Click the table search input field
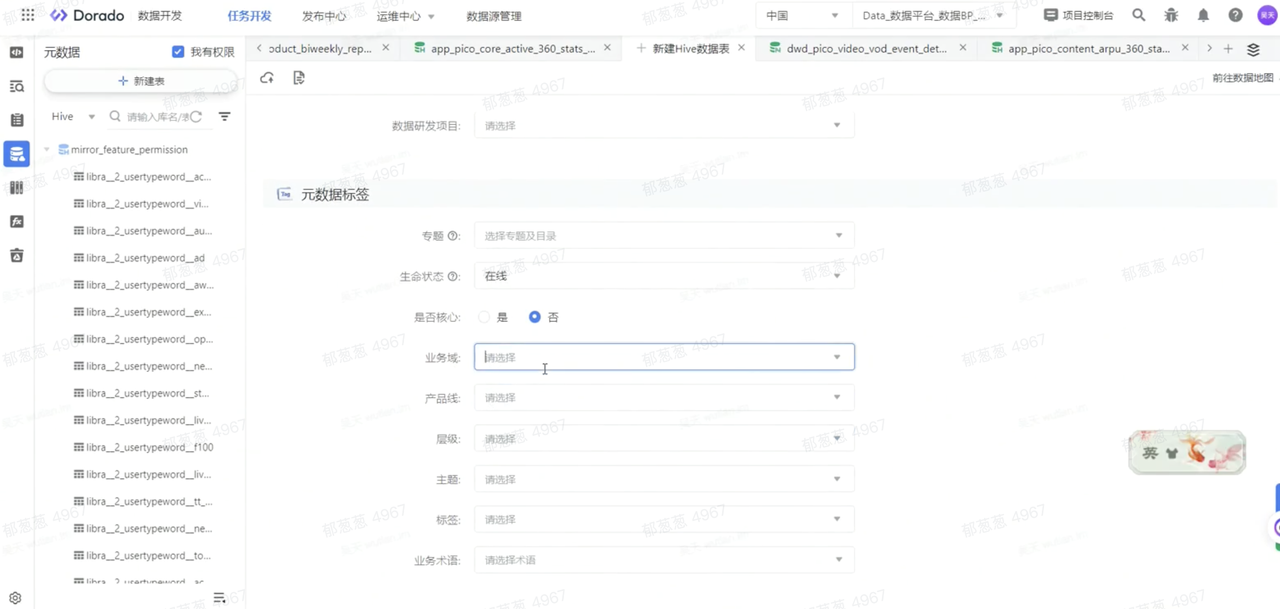Viewport: 1280px width, 609px height. point(156,117)
